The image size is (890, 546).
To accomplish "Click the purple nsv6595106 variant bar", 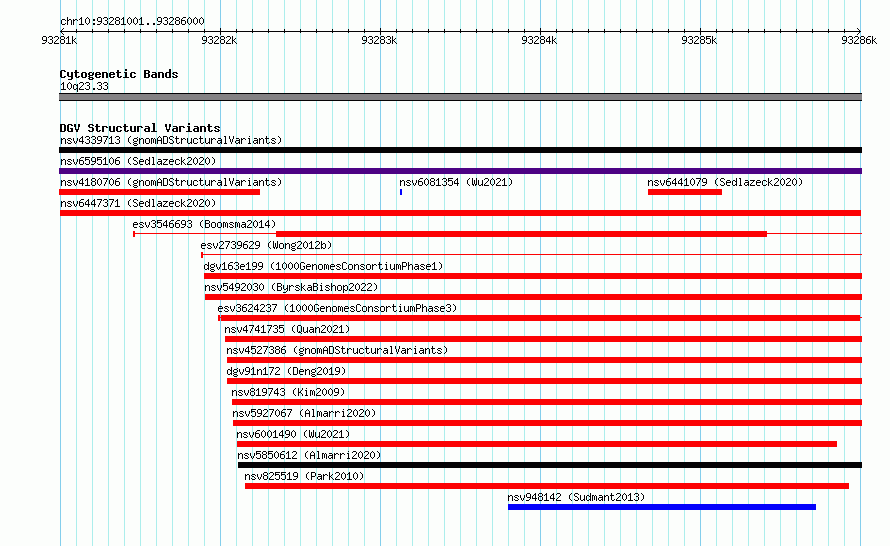I will click(460, 171).
